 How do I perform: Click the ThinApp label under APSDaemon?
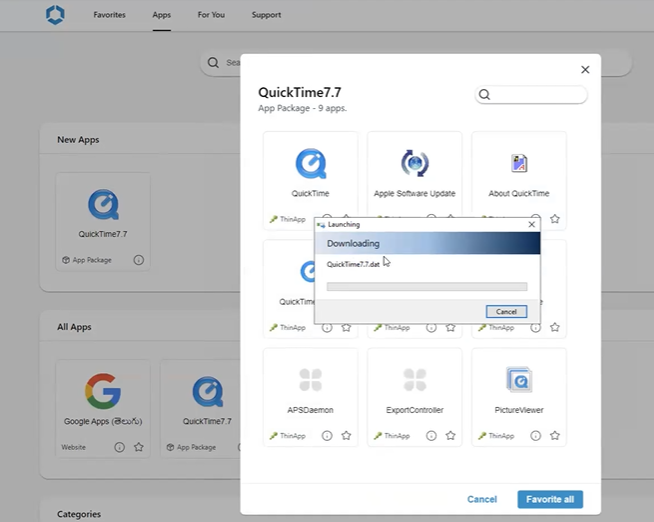[x=293, y=436]
